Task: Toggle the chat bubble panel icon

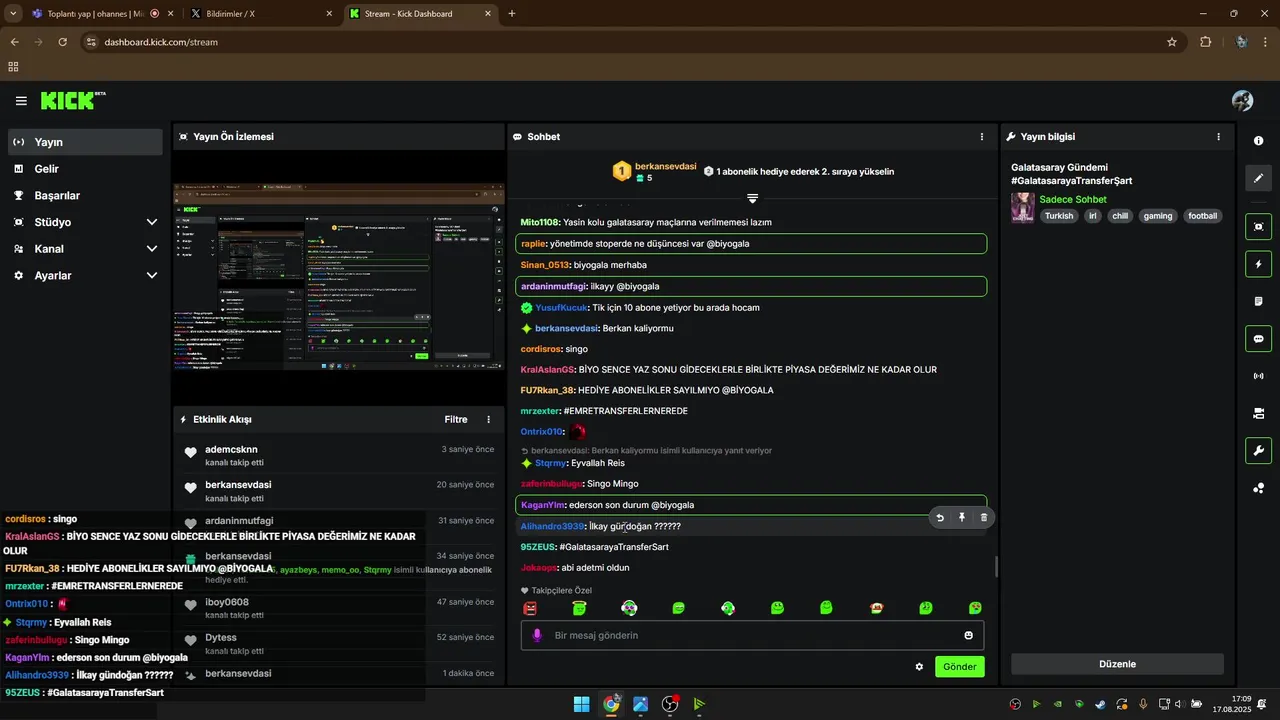Action: tap(1258, 339)
